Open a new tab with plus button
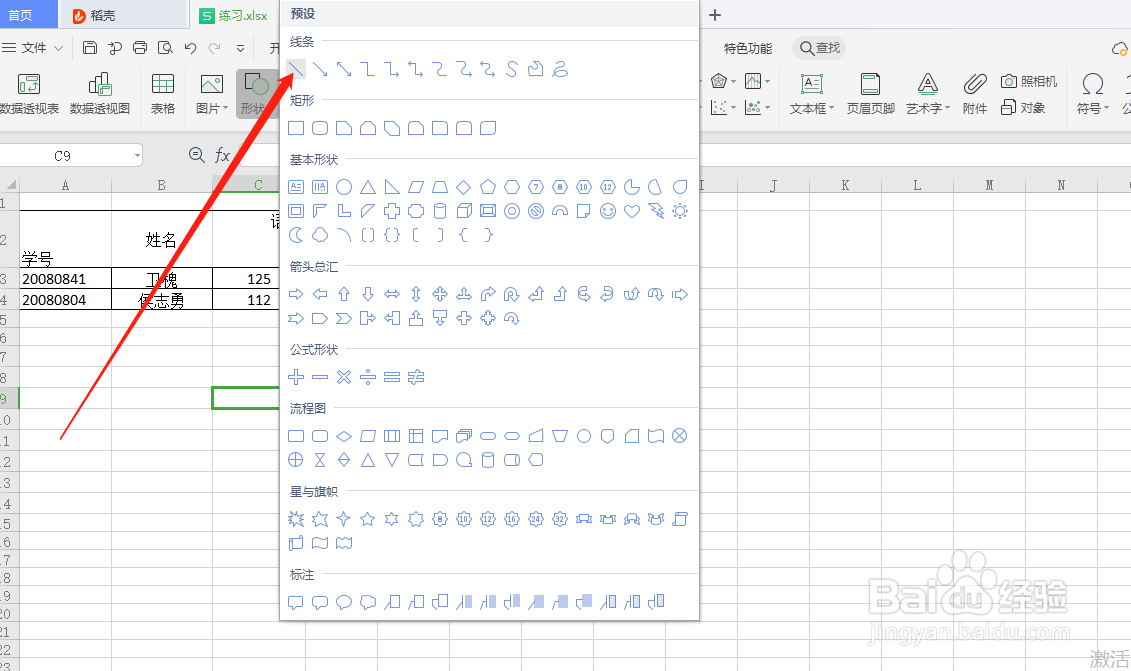Viewport: 1131px width, 671px height. click(x=715, y=15)
